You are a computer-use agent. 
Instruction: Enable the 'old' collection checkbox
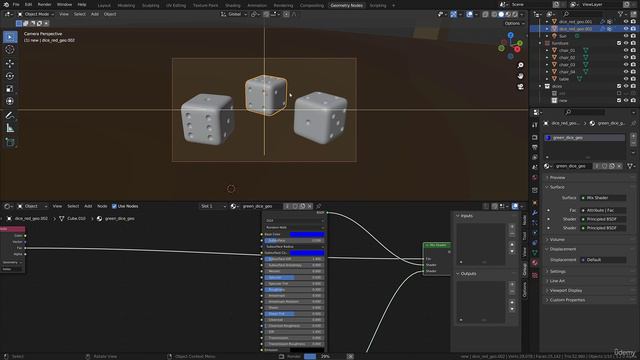619,93
